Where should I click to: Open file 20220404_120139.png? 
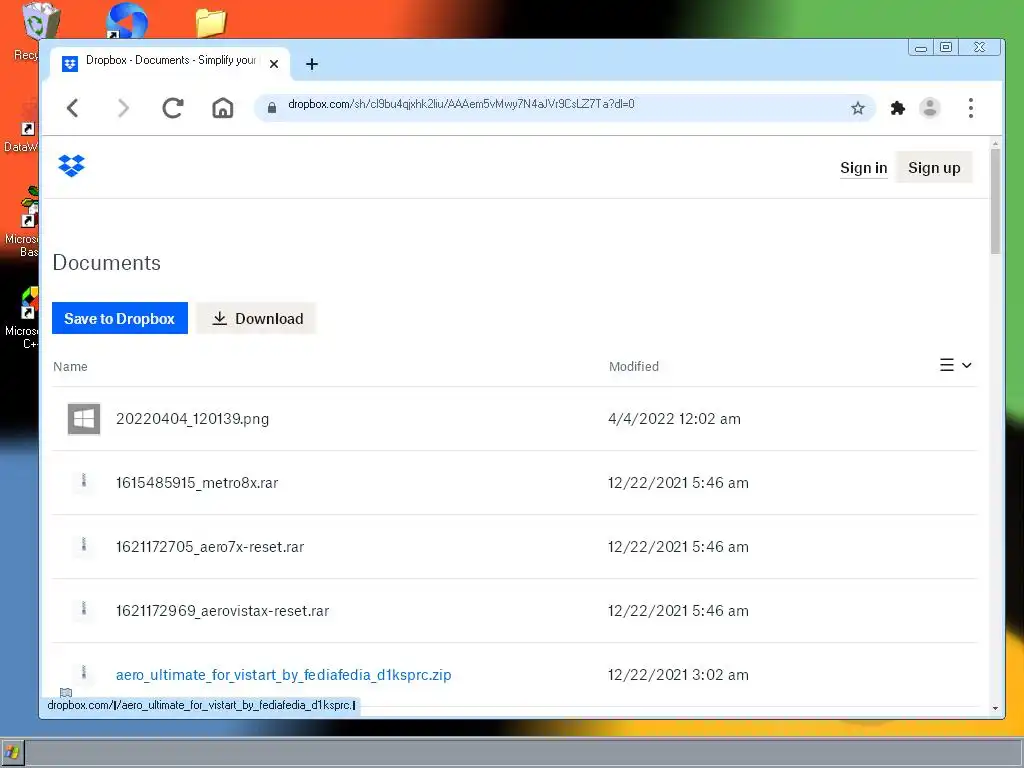click(192, 419)
